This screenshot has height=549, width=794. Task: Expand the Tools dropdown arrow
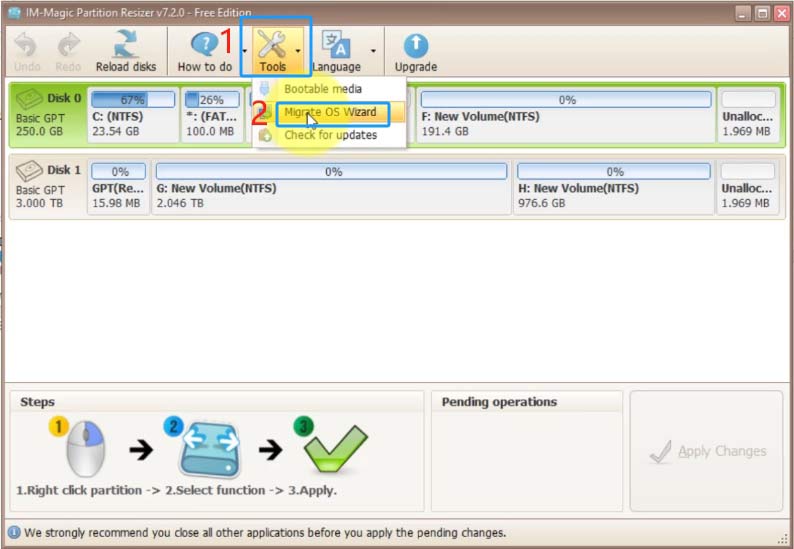[298, 51]
